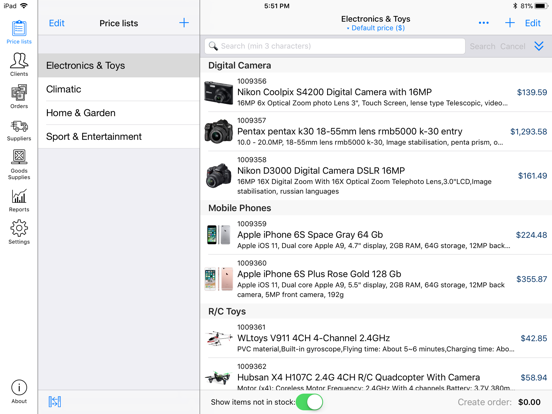This screenshot has width=552, height=414.
Task: Select WLtoys V911 4CH item title
Action: 313,338
